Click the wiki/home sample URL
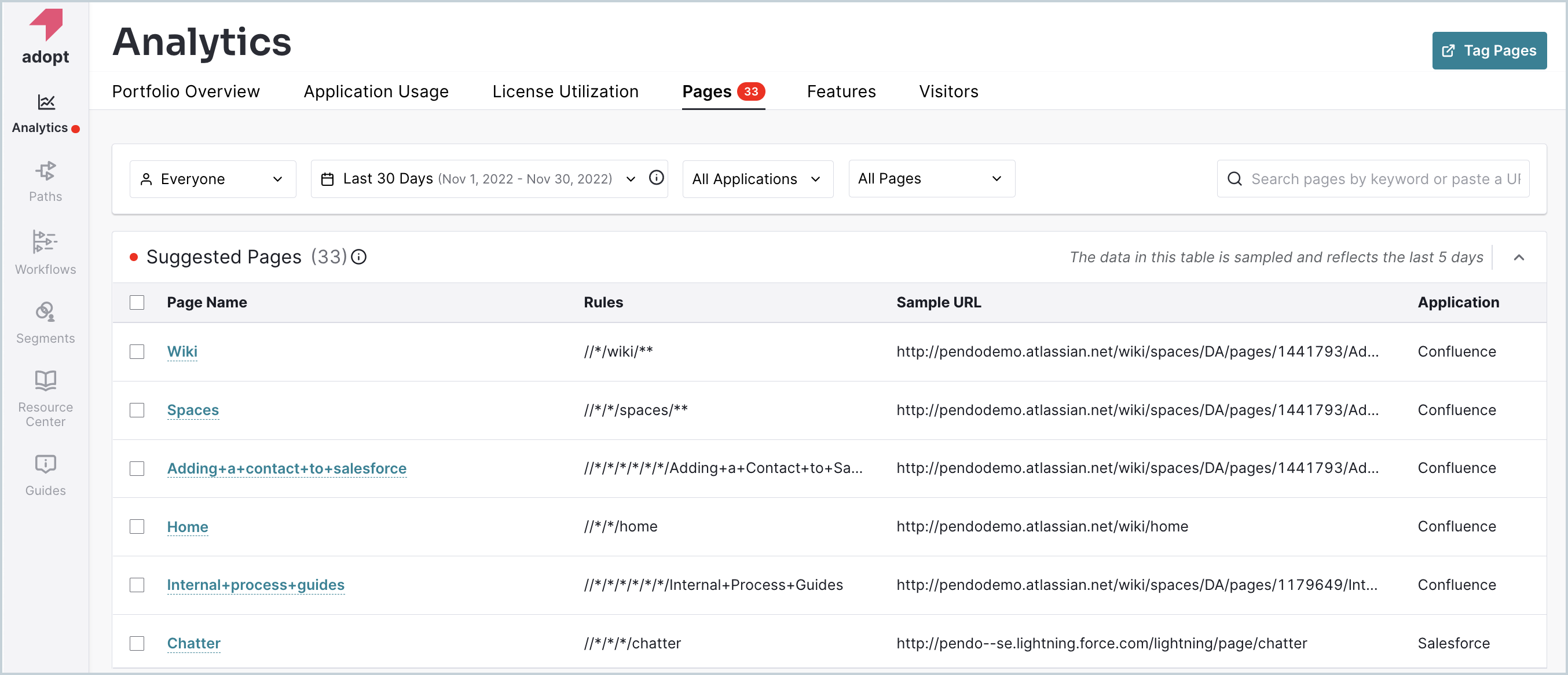The image size is (1568, 675). tap(1042, 526)
